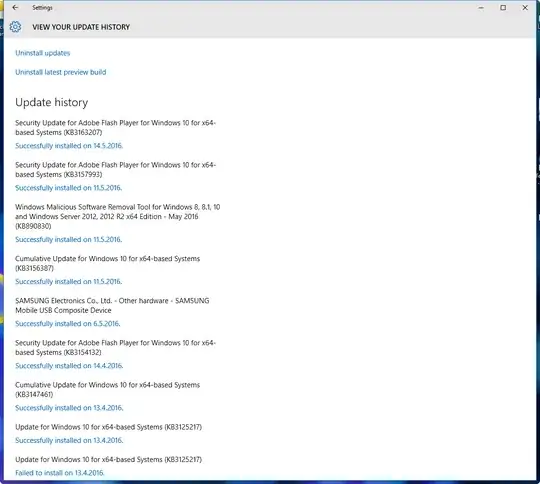Select Cumulative Update KB3156387 entry text
Image resolution: width=540 pixels, height=484 pixels.
coord(107,263)
